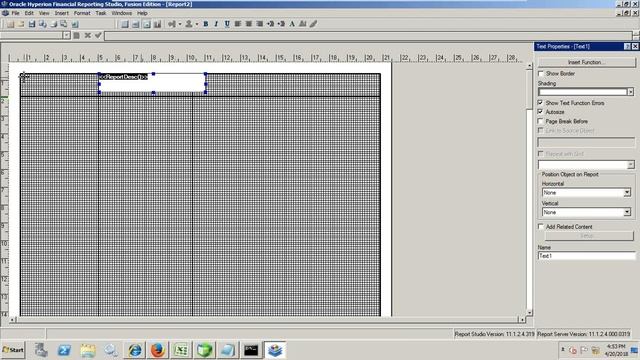Insert a grid object from the toolbar
Viewport: 640px width, 360px height.
[x=125, y=24]
